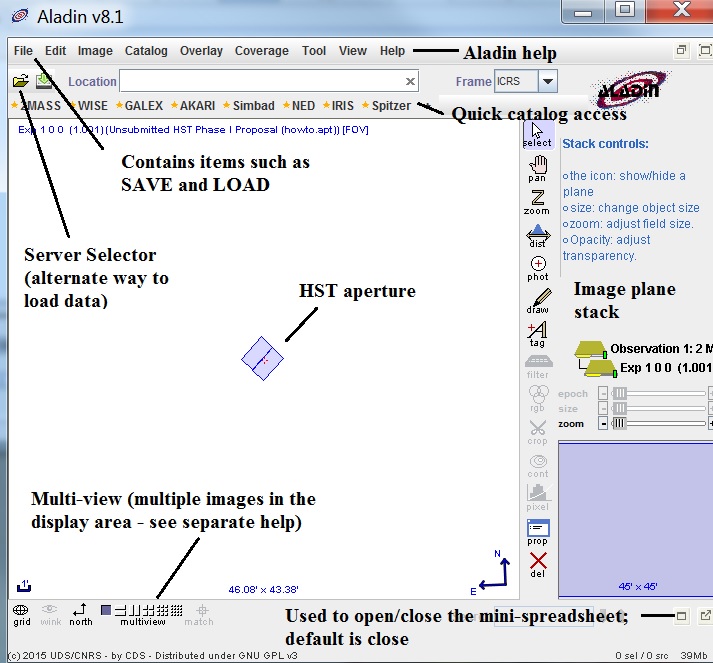
Task: Clear the Location field with X
Action: pyautogui.click(x=410, y=81)
